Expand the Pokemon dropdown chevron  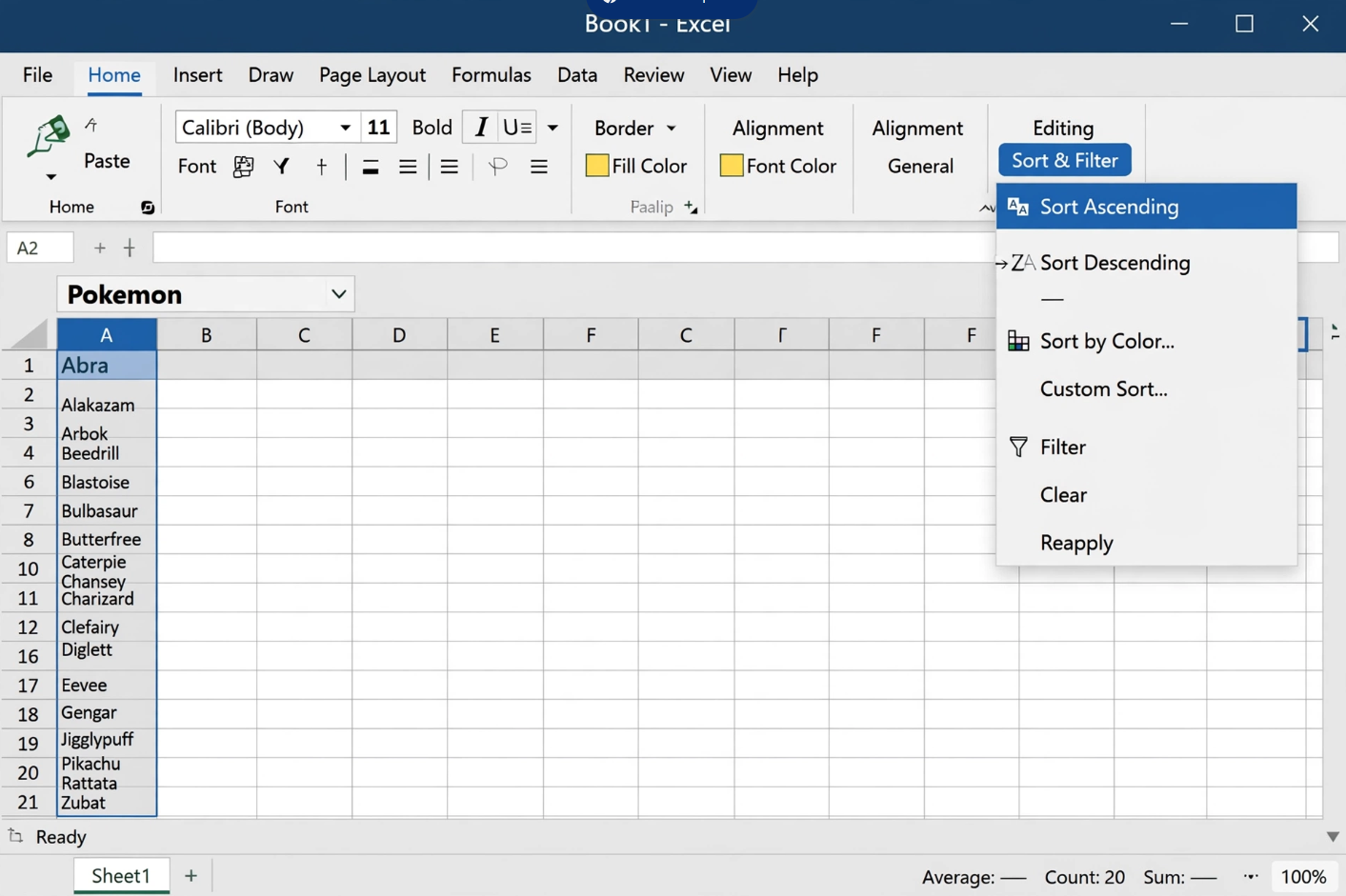(x=338, y=294)
